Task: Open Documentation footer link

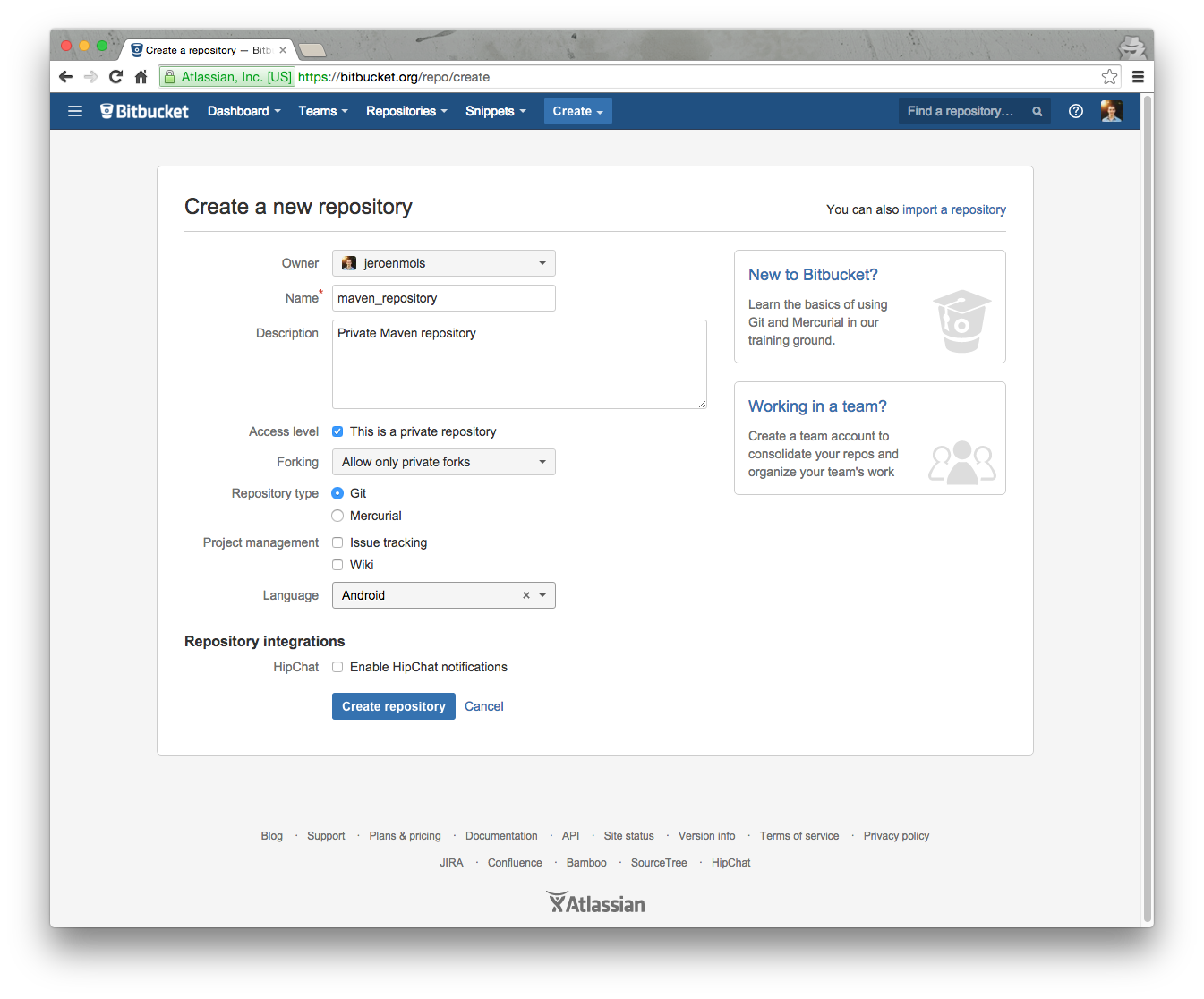Action: [x=501, y=836]
